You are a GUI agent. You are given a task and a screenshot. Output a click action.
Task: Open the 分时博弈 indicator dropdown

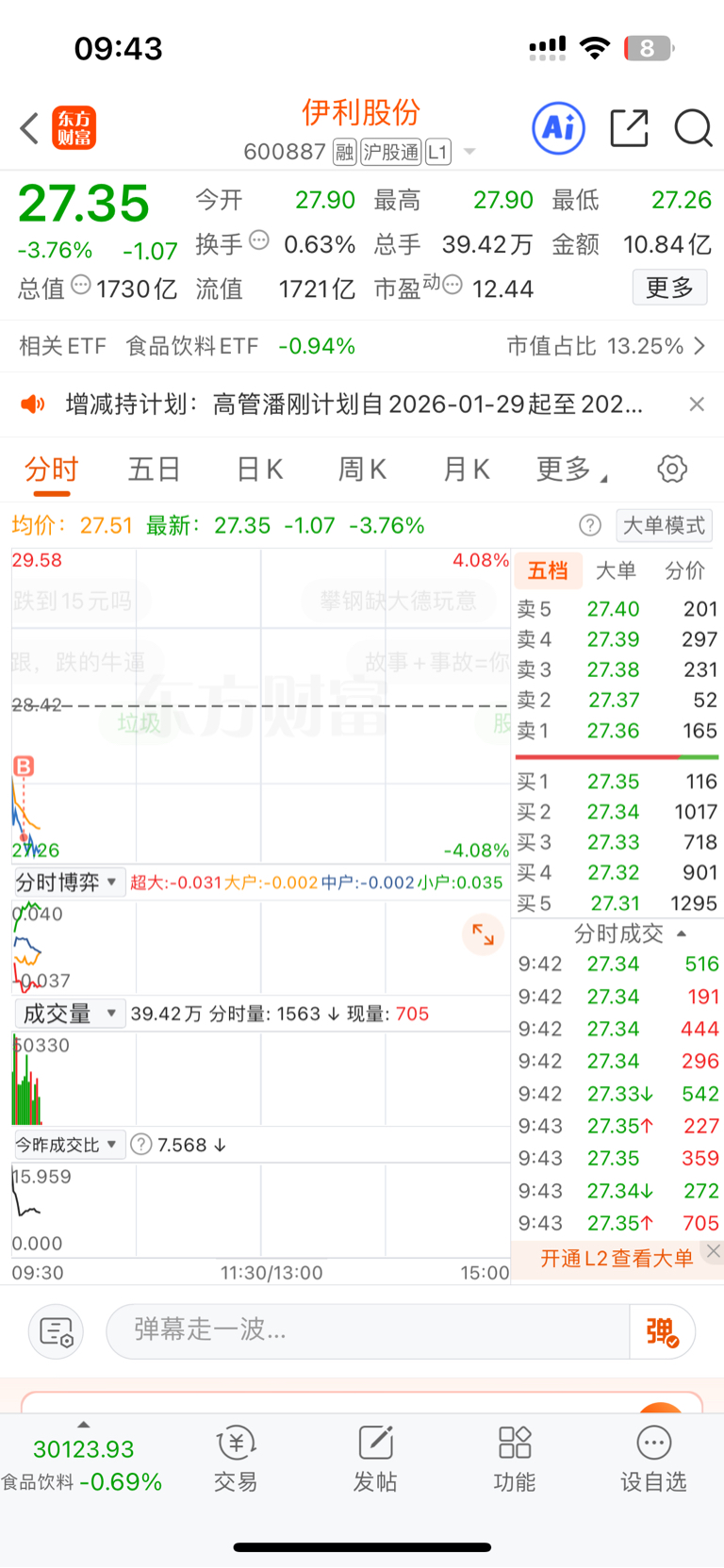(70, 883)
